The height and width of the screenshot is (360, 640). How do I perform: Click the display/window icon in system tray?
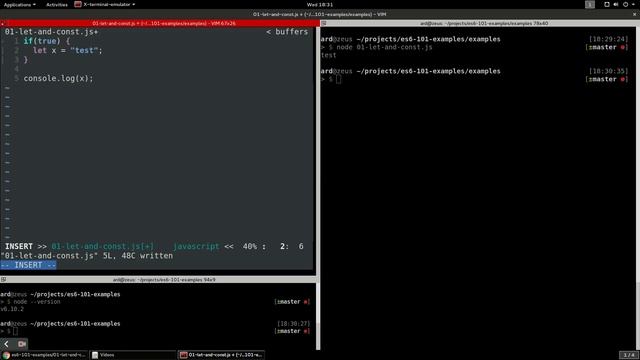point(607,4)
